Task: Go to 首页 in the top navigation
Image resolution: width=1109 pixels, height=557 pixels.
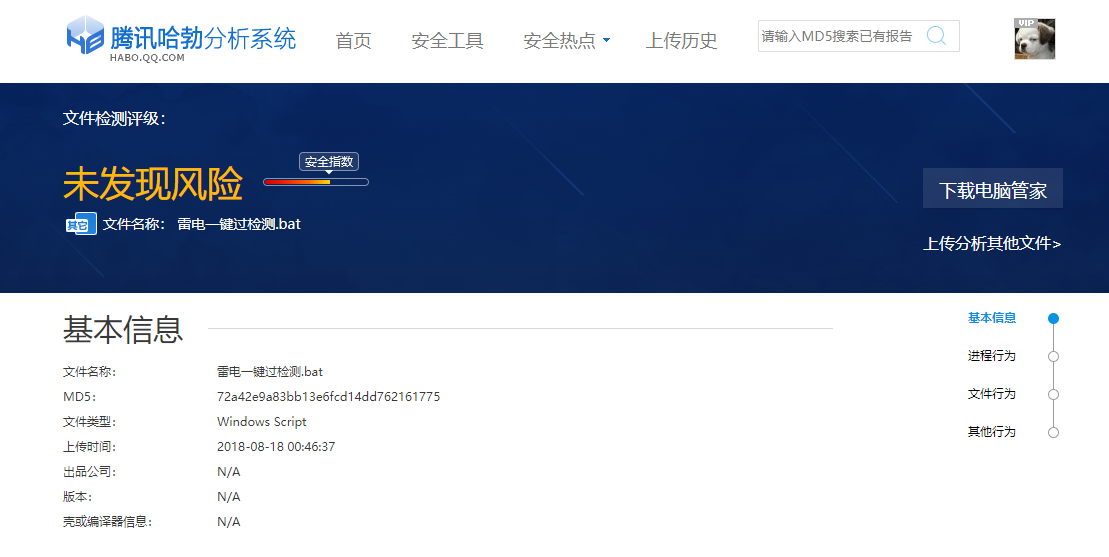Action: coord(353,40)
